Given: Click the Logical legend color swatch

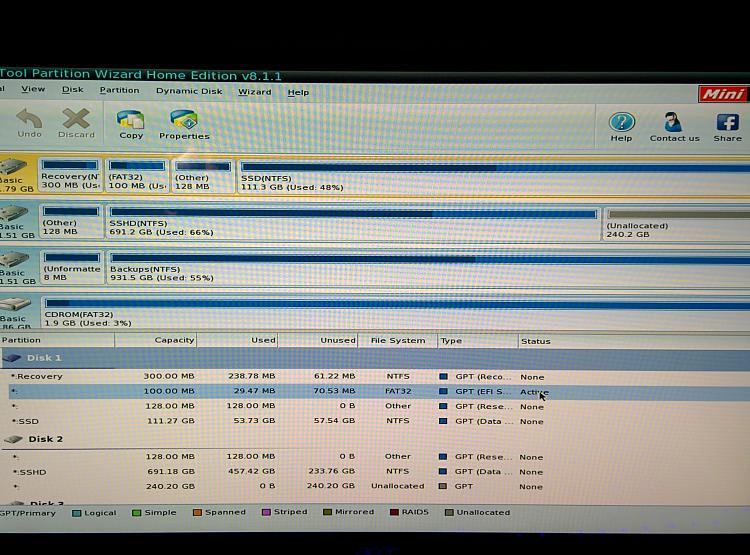Looking at the screenshot, I should click(x=77, y=513).
